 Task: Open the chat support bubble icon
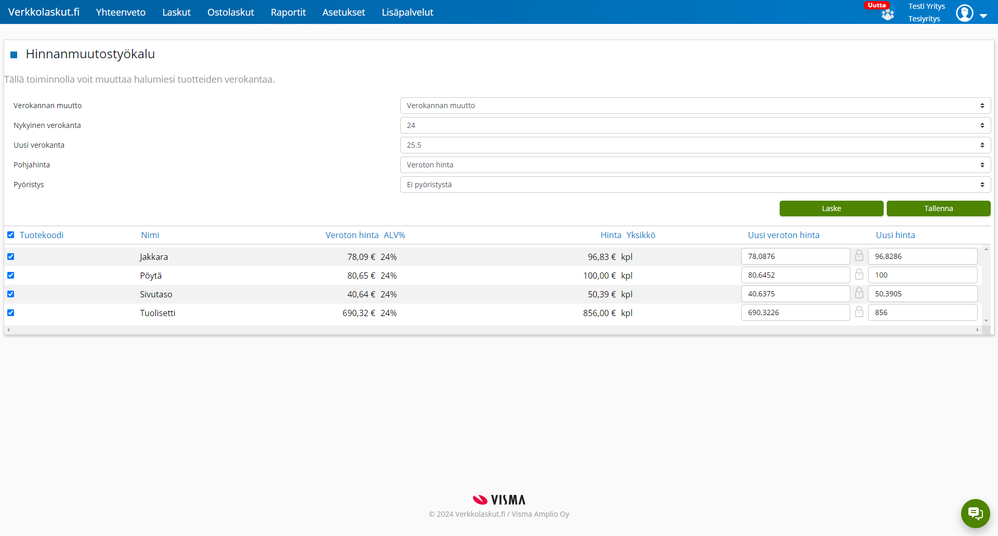975,513
